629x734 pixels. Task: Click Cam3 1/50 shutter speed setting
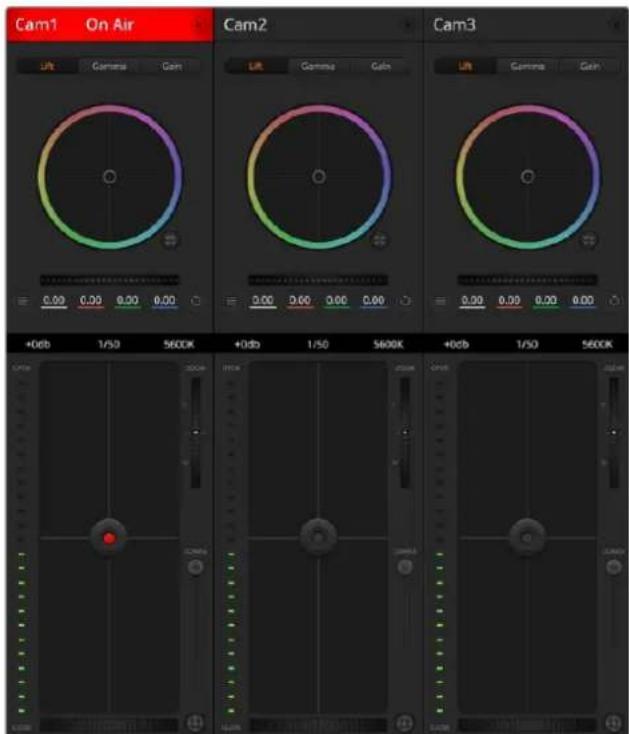(x=527, y=345)
